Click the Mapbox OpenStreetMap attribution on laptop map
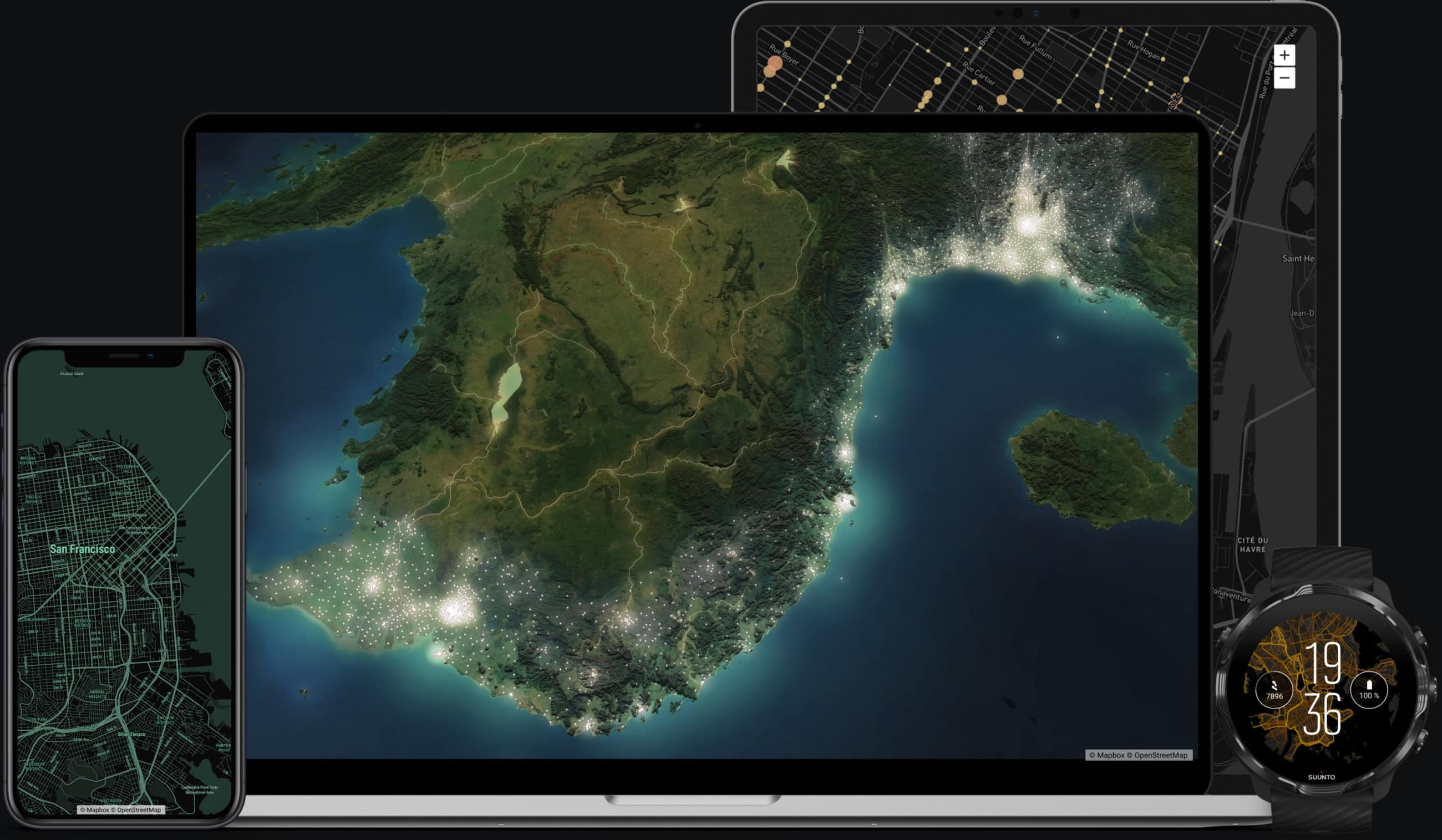 click(1138, 755)
